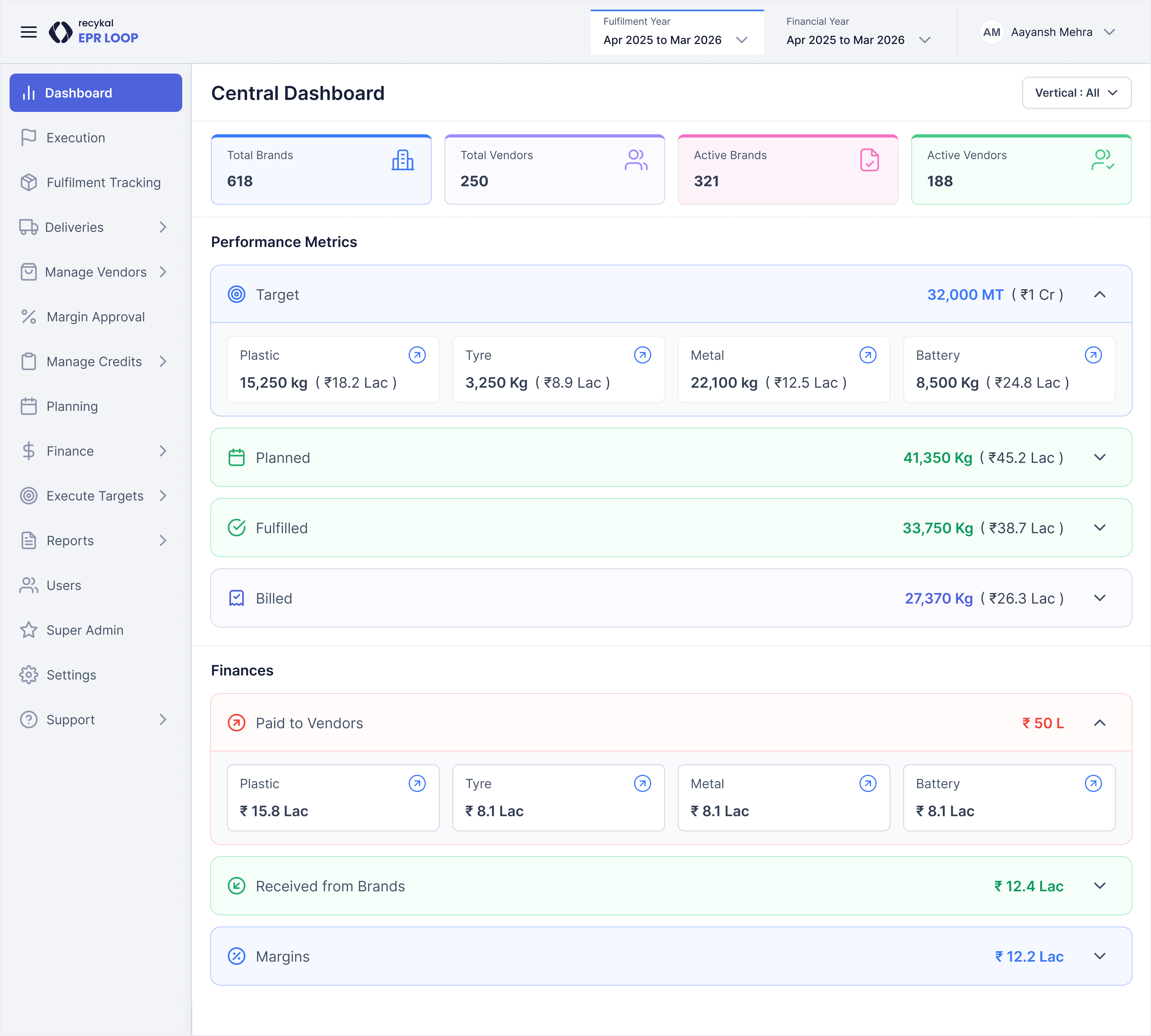Open Plastic target details arrow icon

click(417, 355)
